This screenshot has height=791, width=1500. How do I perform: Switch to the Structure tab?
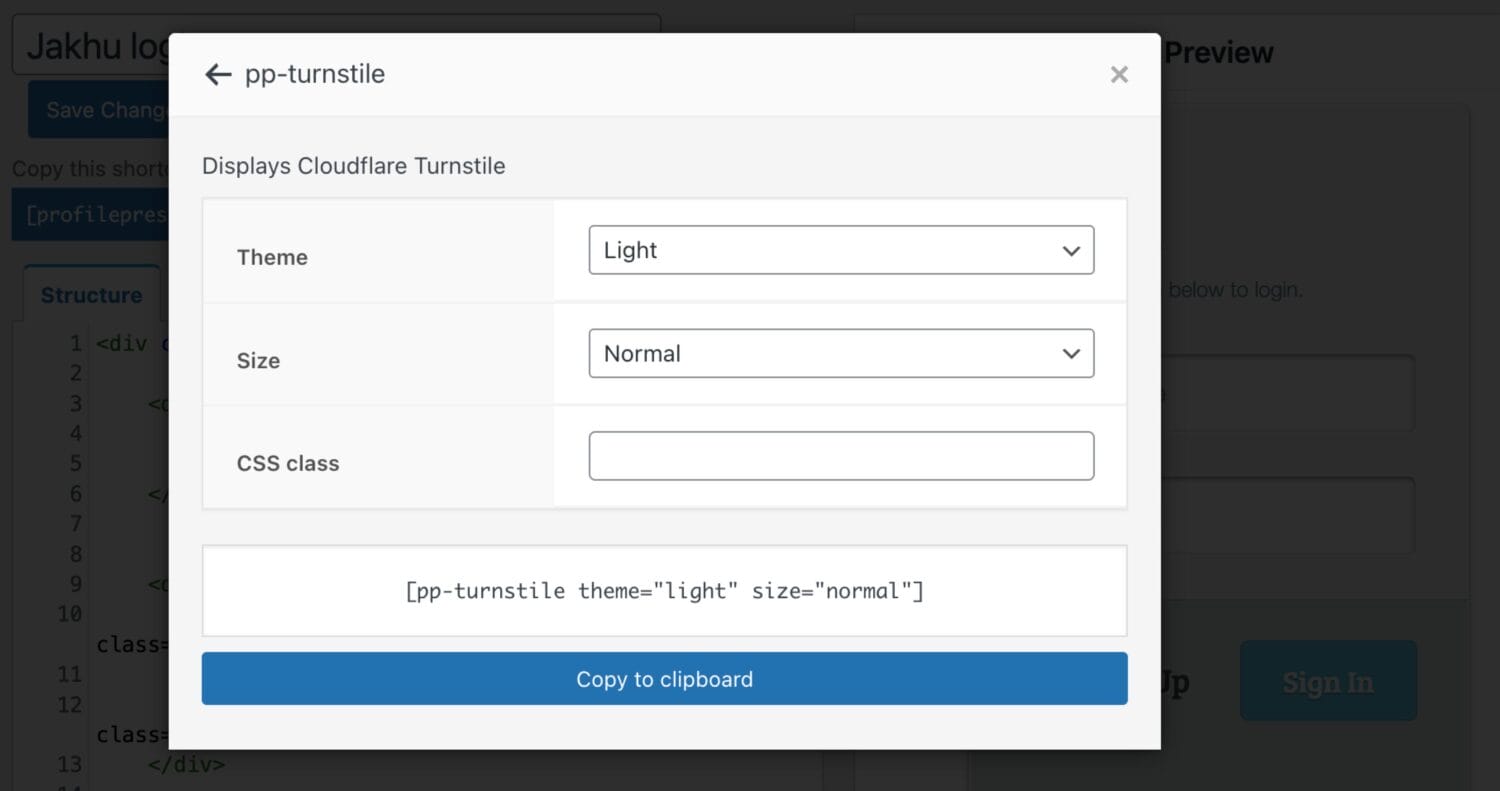[91, 295]
